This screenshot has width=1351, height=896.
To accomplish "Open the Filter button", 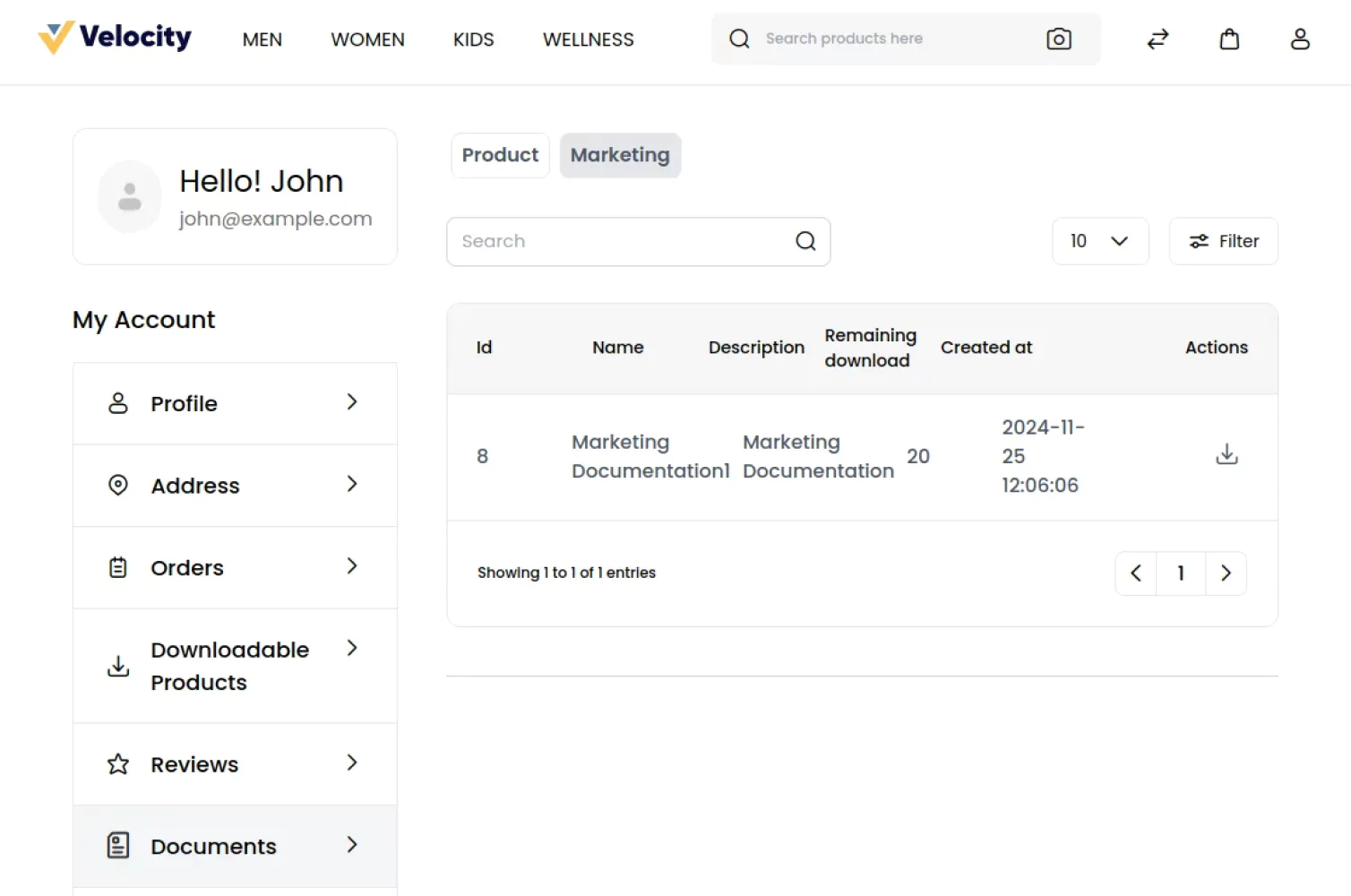I will [1223, 241].
